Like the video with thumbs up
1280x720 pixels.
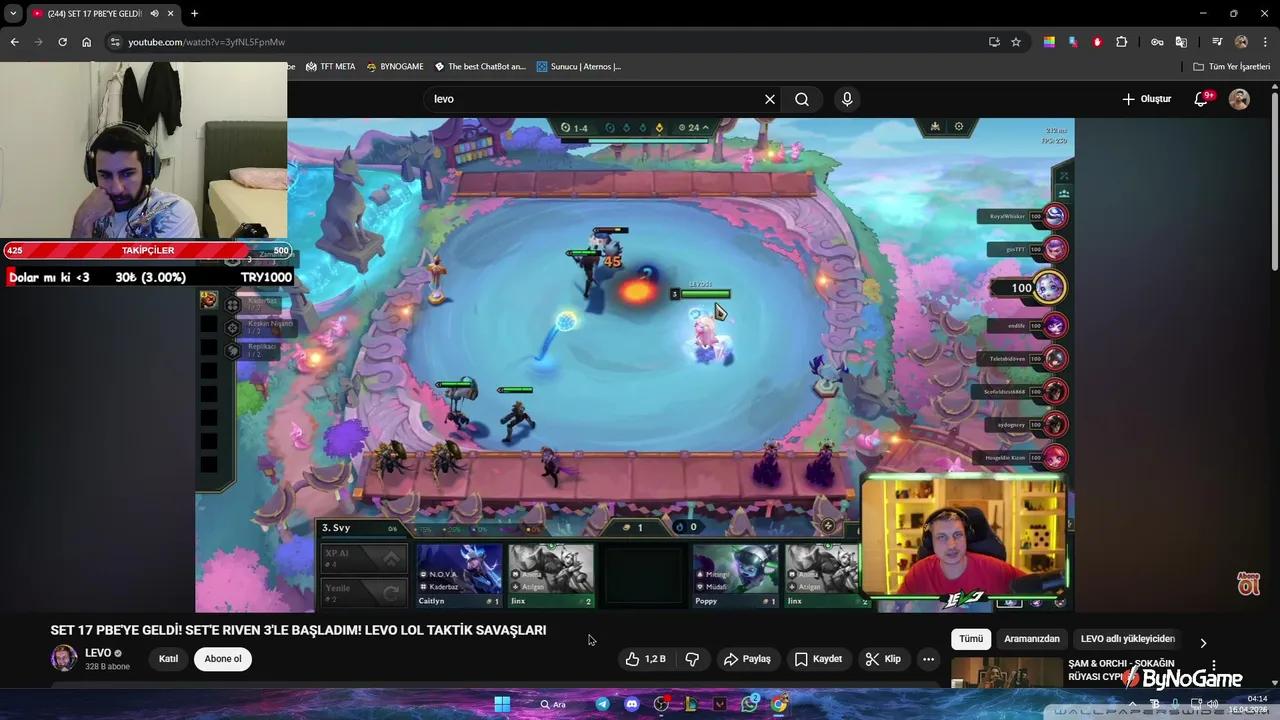point(645,659)
